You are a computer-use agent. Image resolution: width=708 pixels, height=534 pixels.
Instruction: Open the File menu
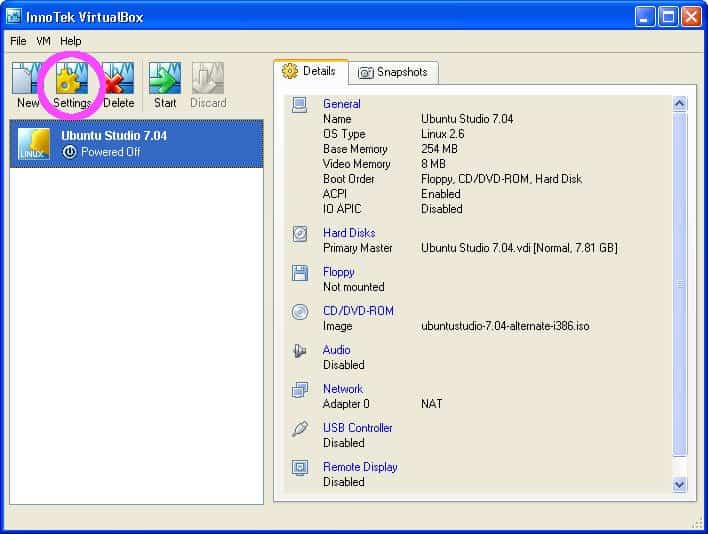(18, 41)
